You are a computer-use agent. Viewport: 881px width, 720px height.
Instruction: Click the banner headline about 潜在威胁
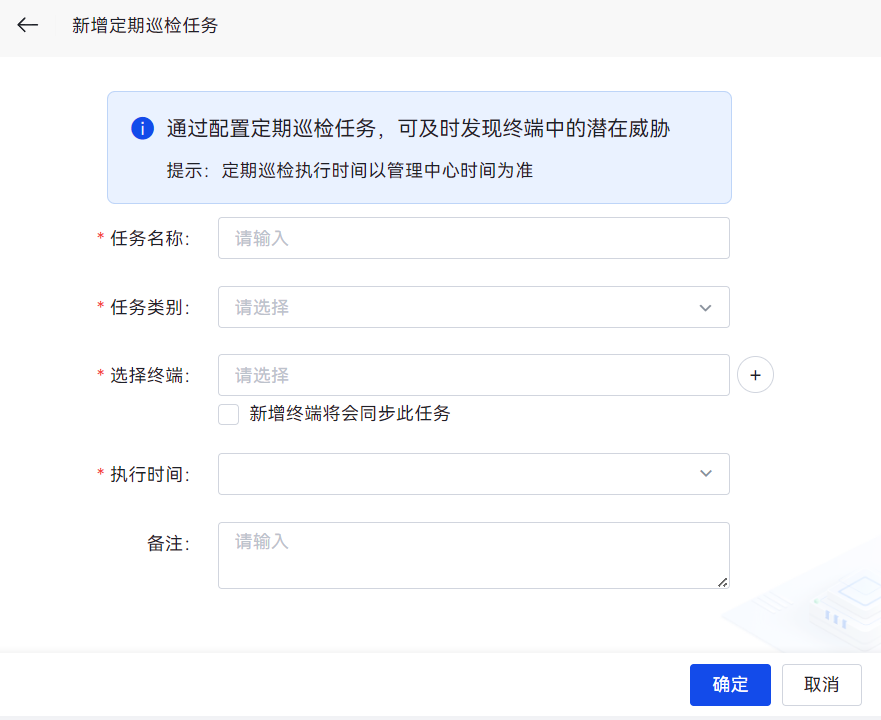tap(418, 128)
